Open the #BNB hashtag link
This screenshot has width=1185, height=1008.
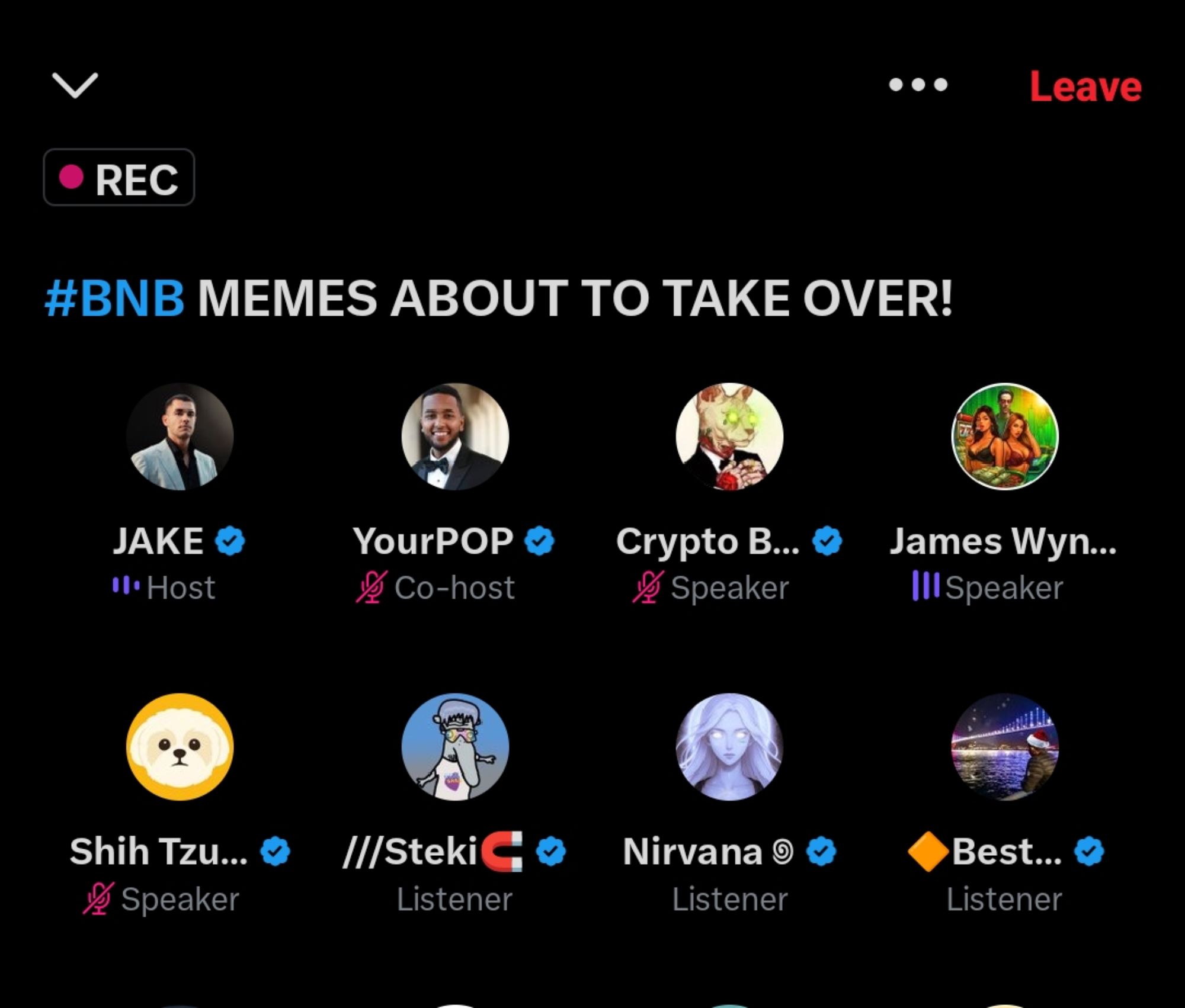114,297
